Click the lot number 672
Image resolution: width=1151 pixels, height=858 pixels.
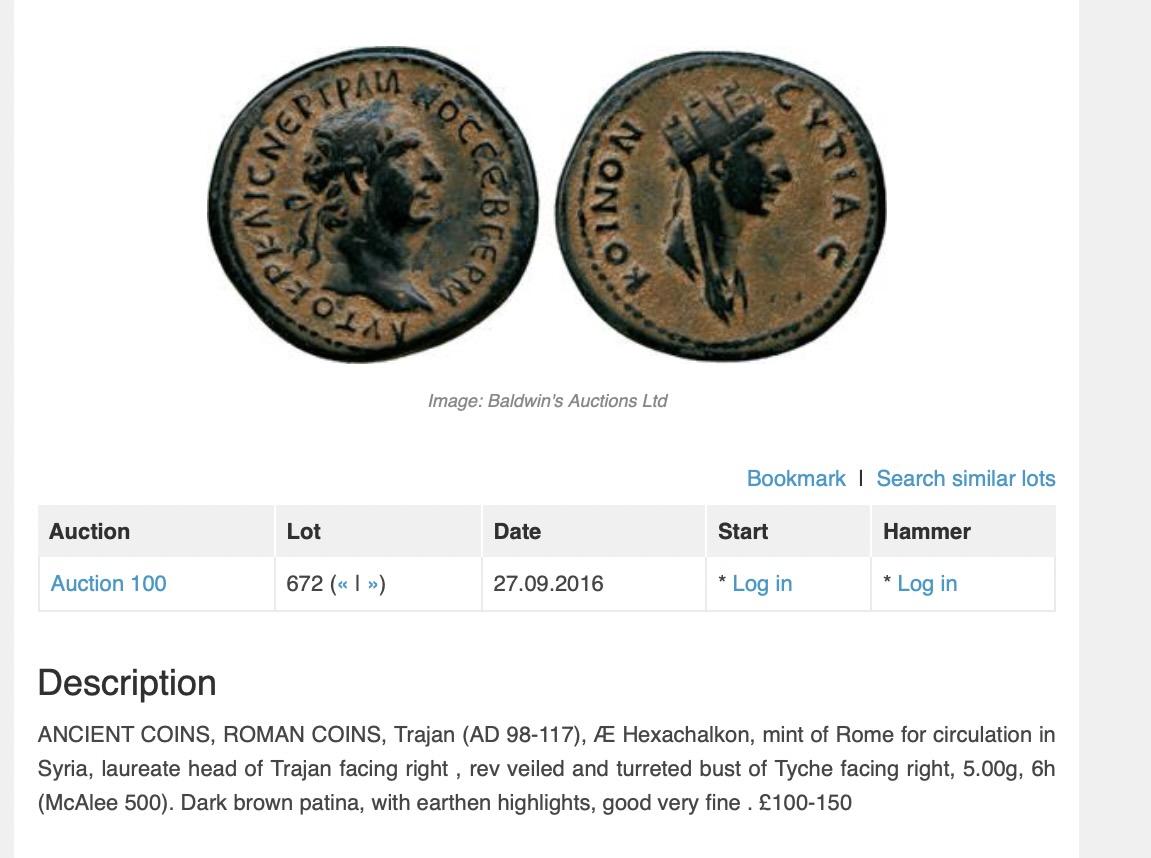point(304,584)
